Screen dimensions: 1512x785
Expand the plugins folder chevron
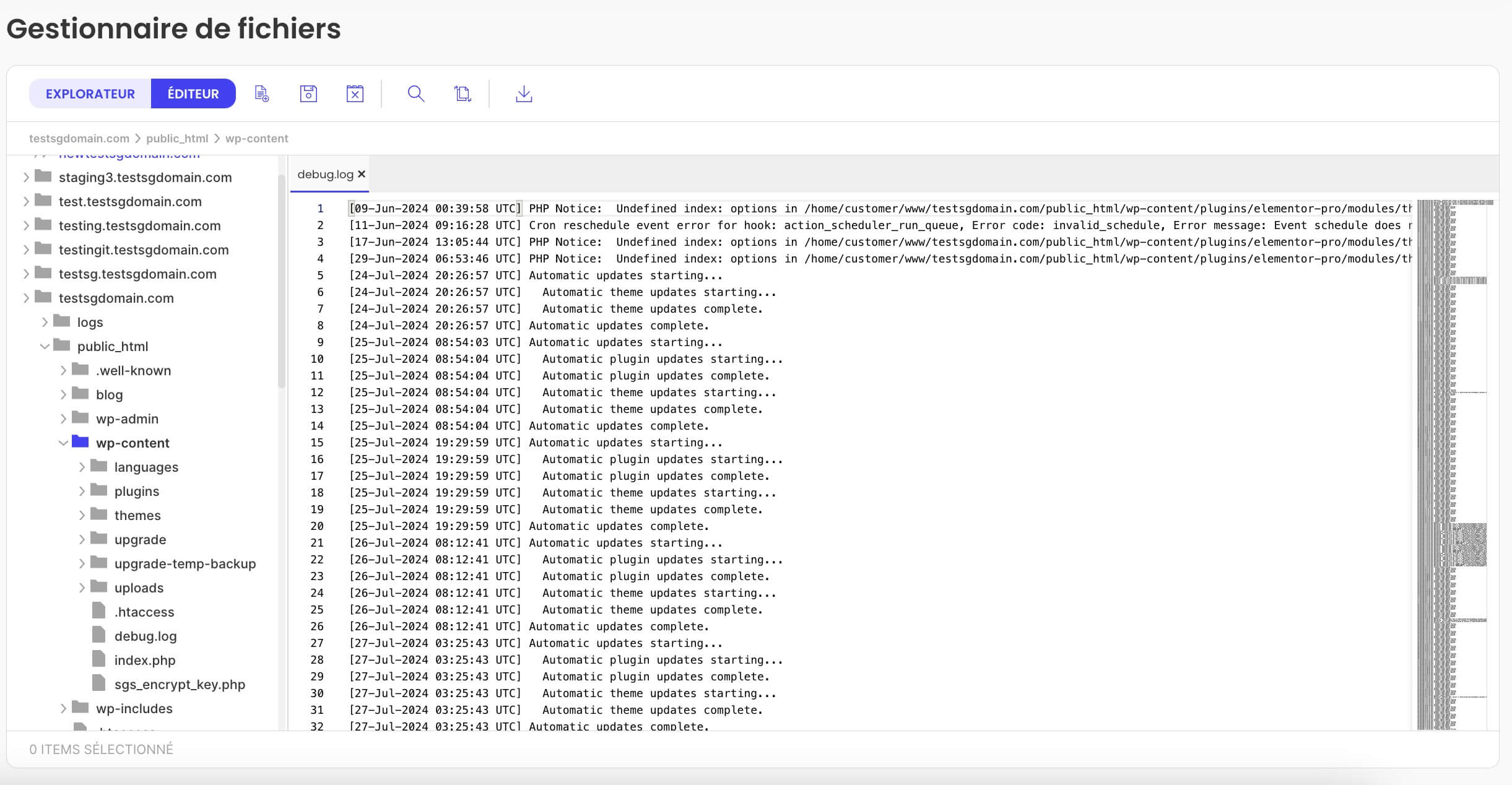[82, 491]
